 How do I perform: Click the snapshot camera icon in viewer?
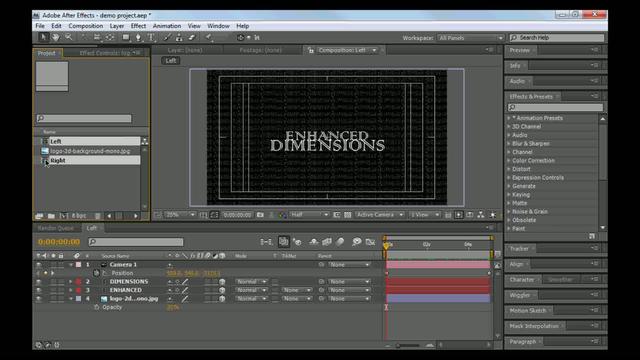click(x=260, y=215)
